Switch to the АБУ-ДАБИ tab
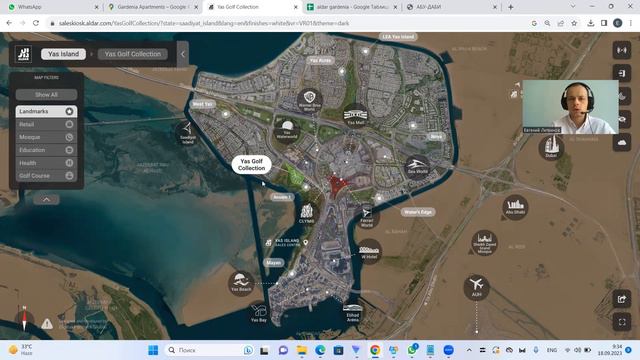The width and height of the screenshot is (640, 360). tap(451, 7)
